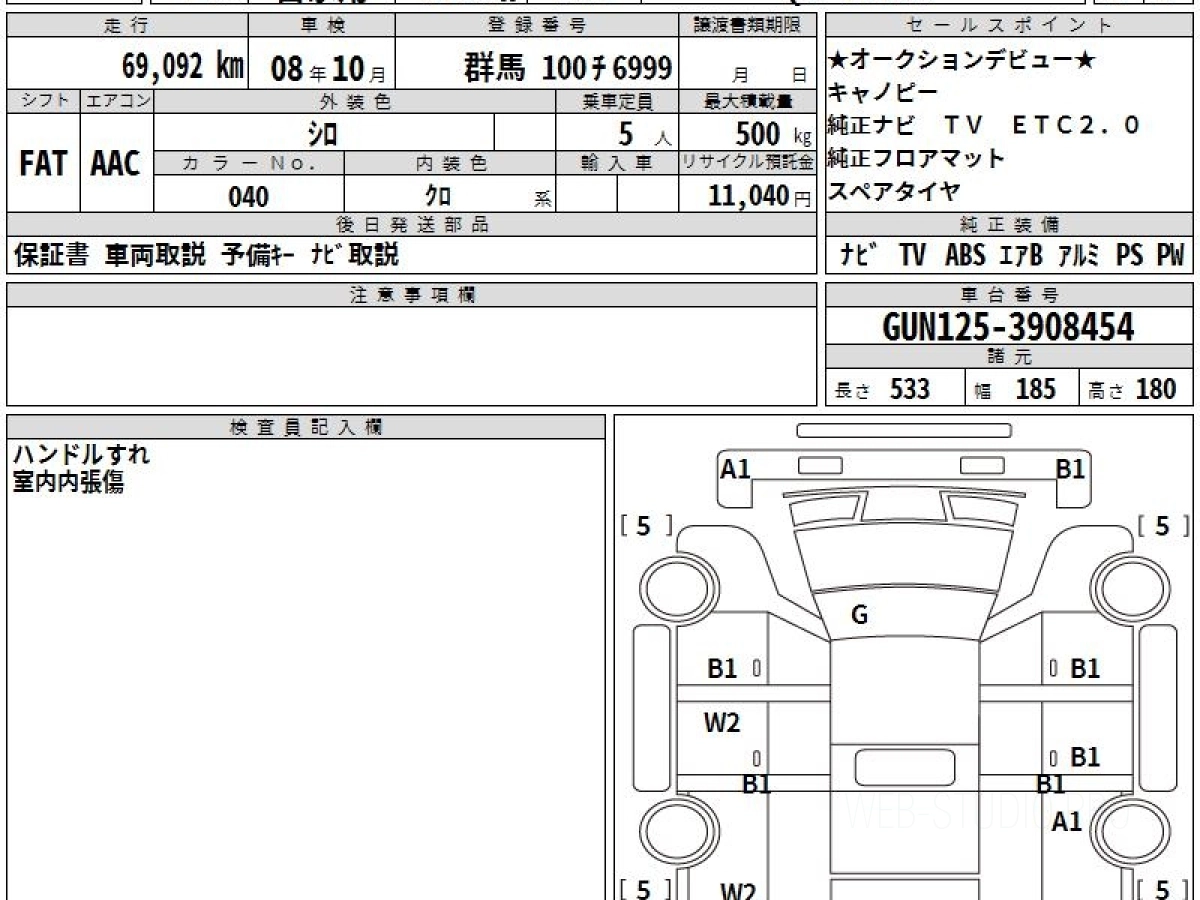Click TV in the 純正装備 row
1200x900 pixels.
tap(912, 255)
